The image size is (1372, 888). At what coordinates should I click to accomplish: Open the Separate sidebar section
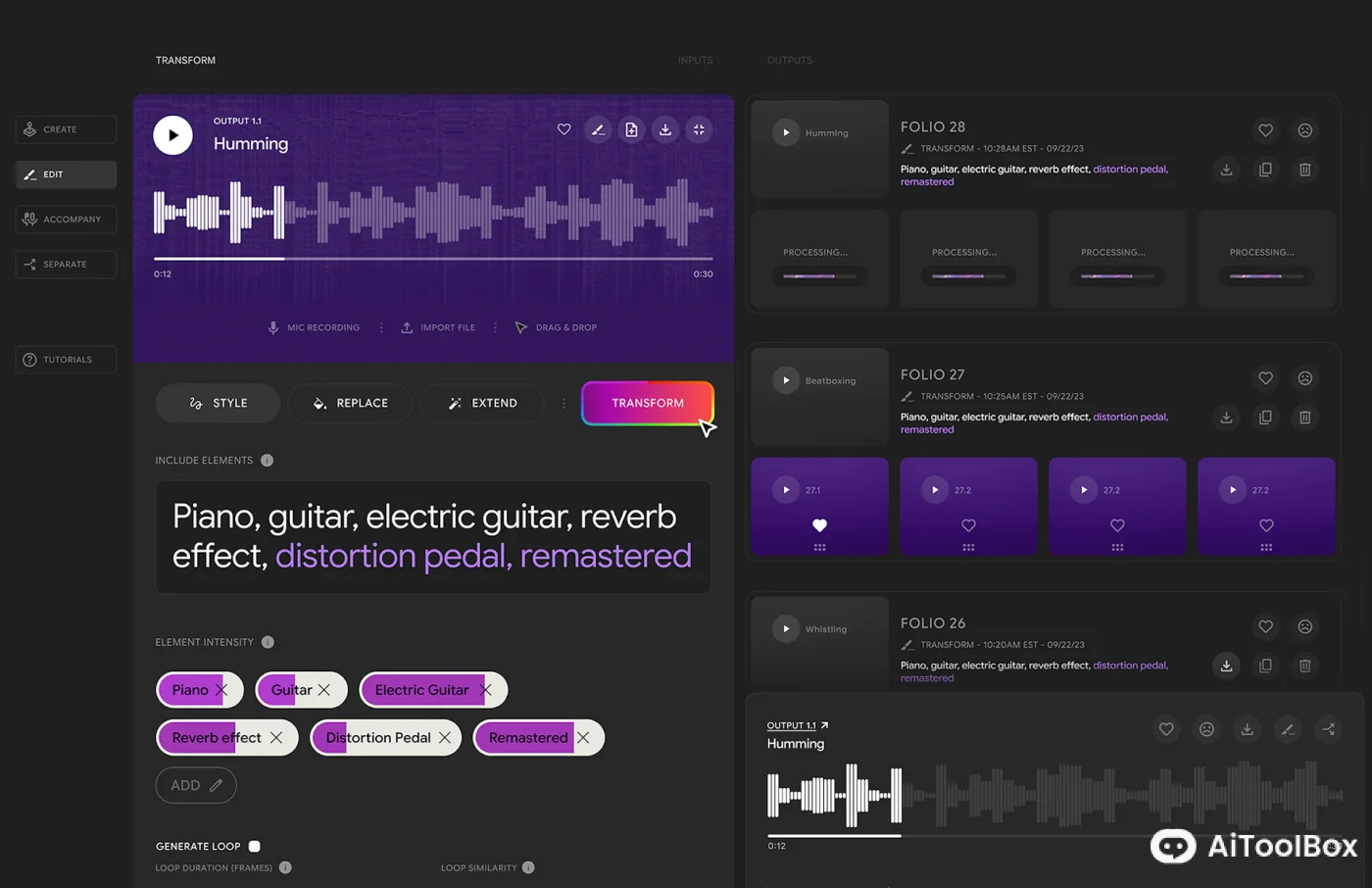[66, 265]
